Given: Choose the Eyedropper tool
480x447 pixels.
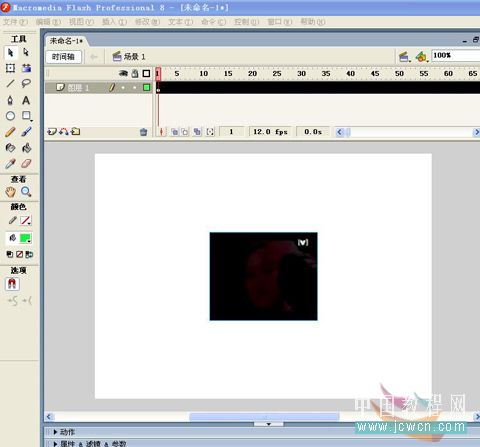Looking at the screenshot, I should (10, 164).
